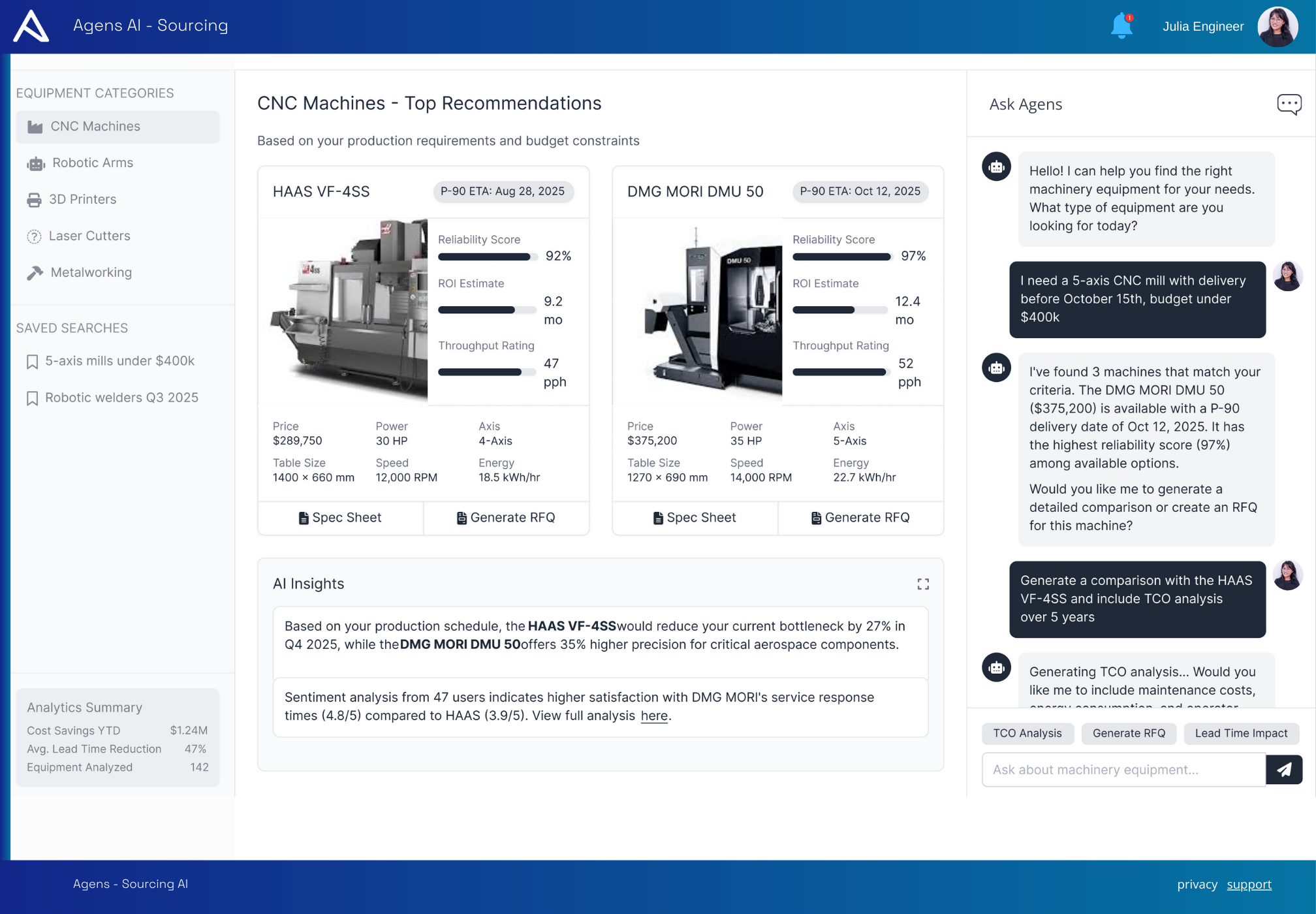Click the DMG MORI throughput rating bar
Viewport: 1316px width, 914px height.
click(841, 372)
